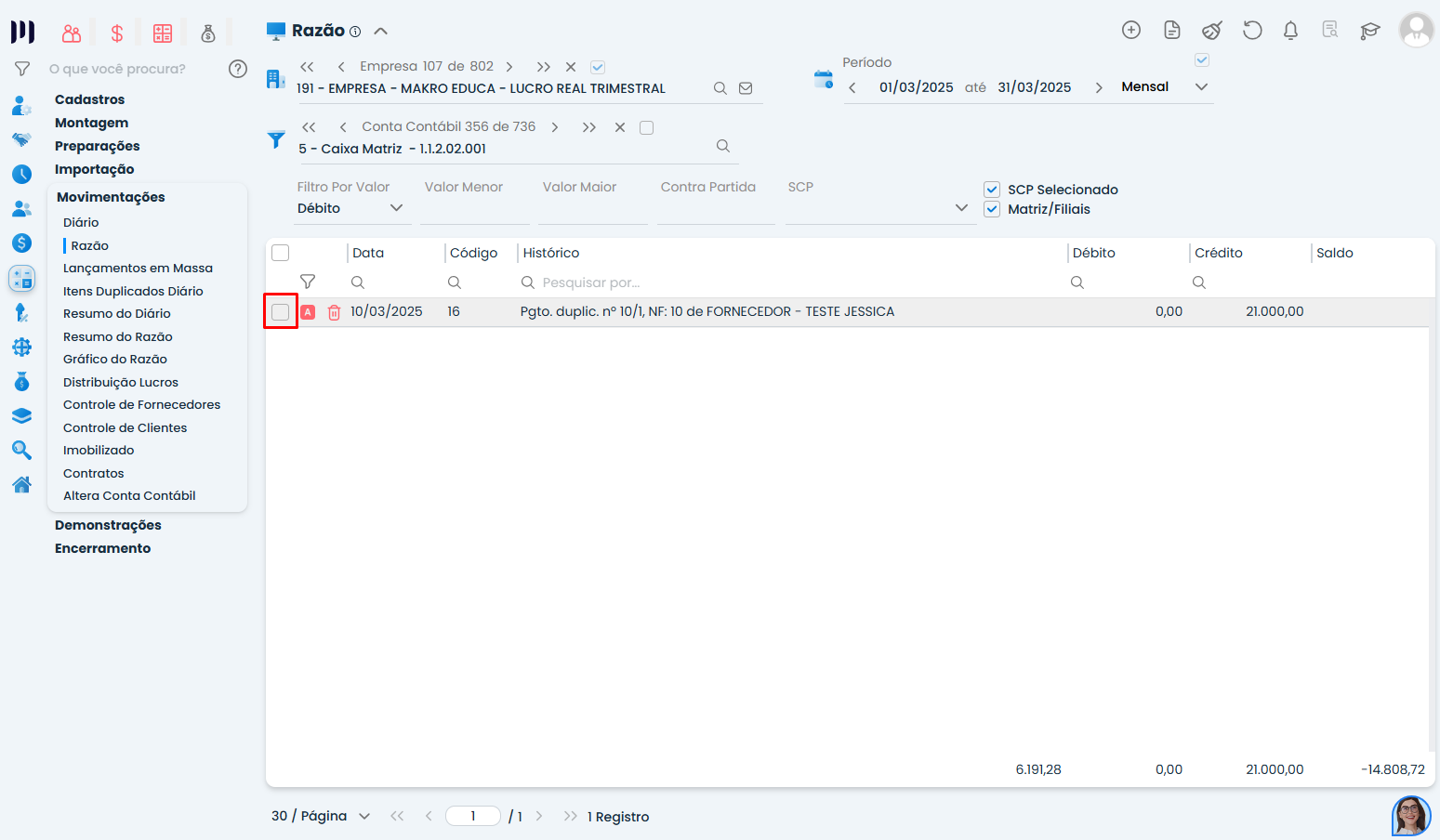Screen dimensions: 1440x840
Task: Uncheck Matriz/Filiais
Action: (x=992, y=209)
